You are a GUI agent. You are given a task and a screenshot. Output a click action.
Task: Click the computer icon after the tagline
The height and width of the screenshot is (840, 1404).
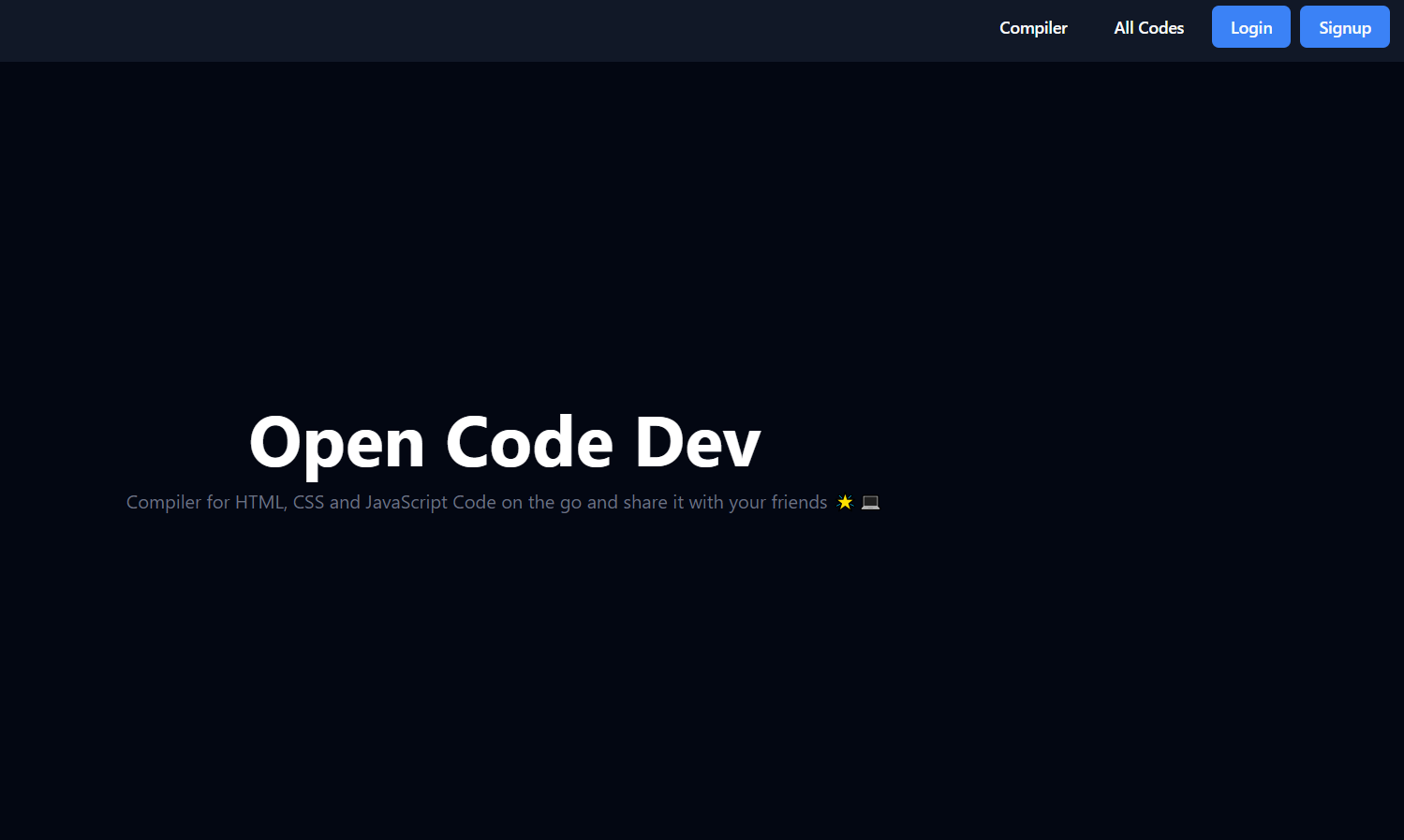870,502
